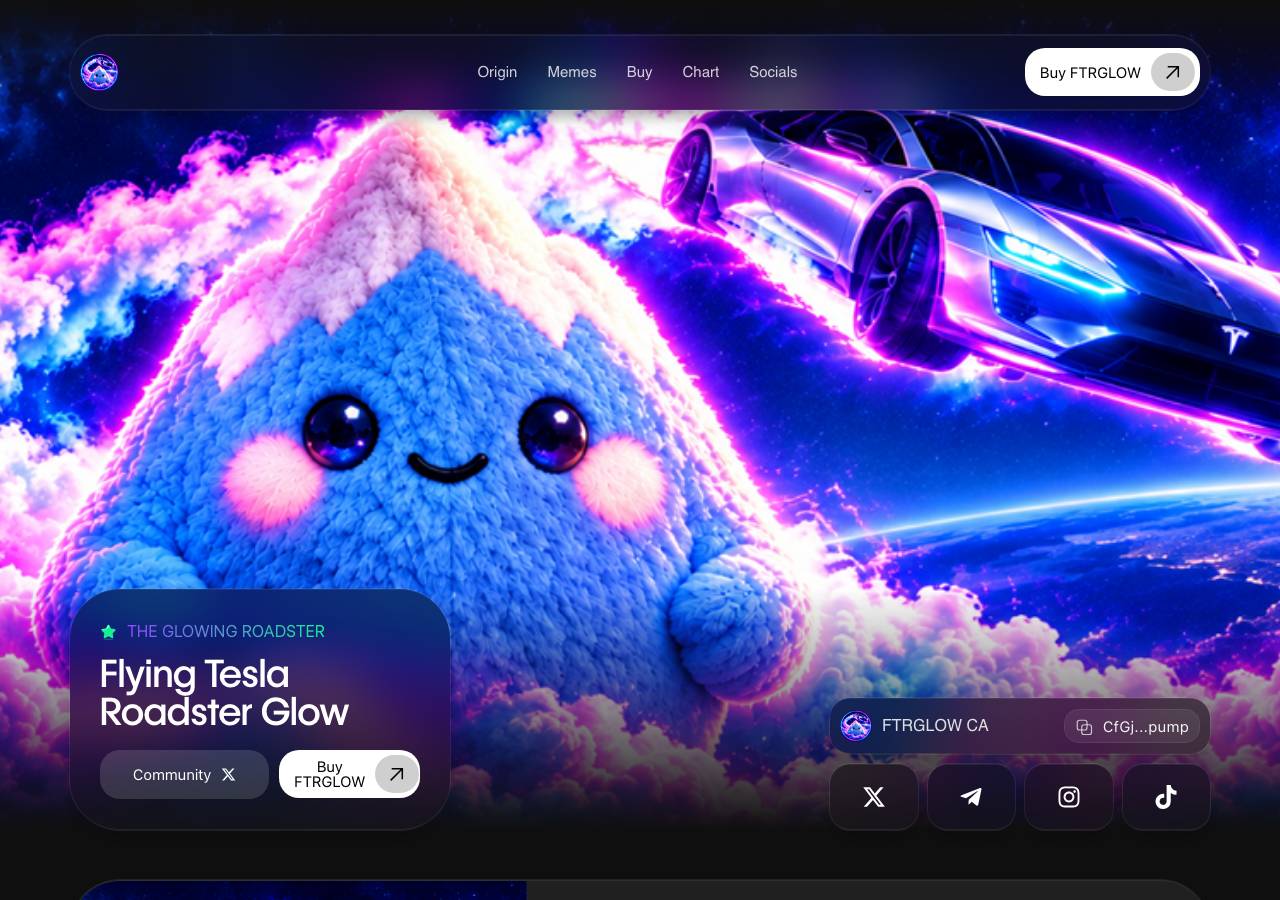Click the Flying Tesla Roadster Glow heading
This screenshot has width=1280, height=900.
pyautogui.click(x=224, y=693)
